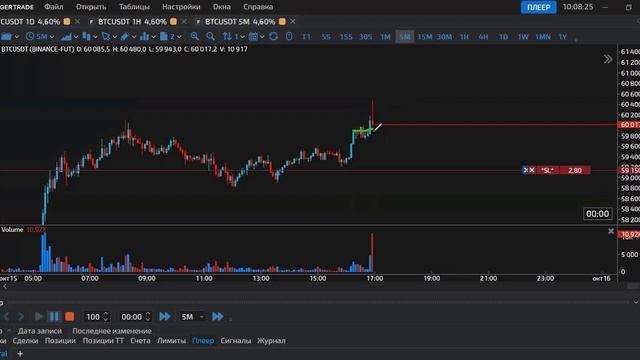
Task: Click the templates page icon labeled 2
Action: [164, 37]
